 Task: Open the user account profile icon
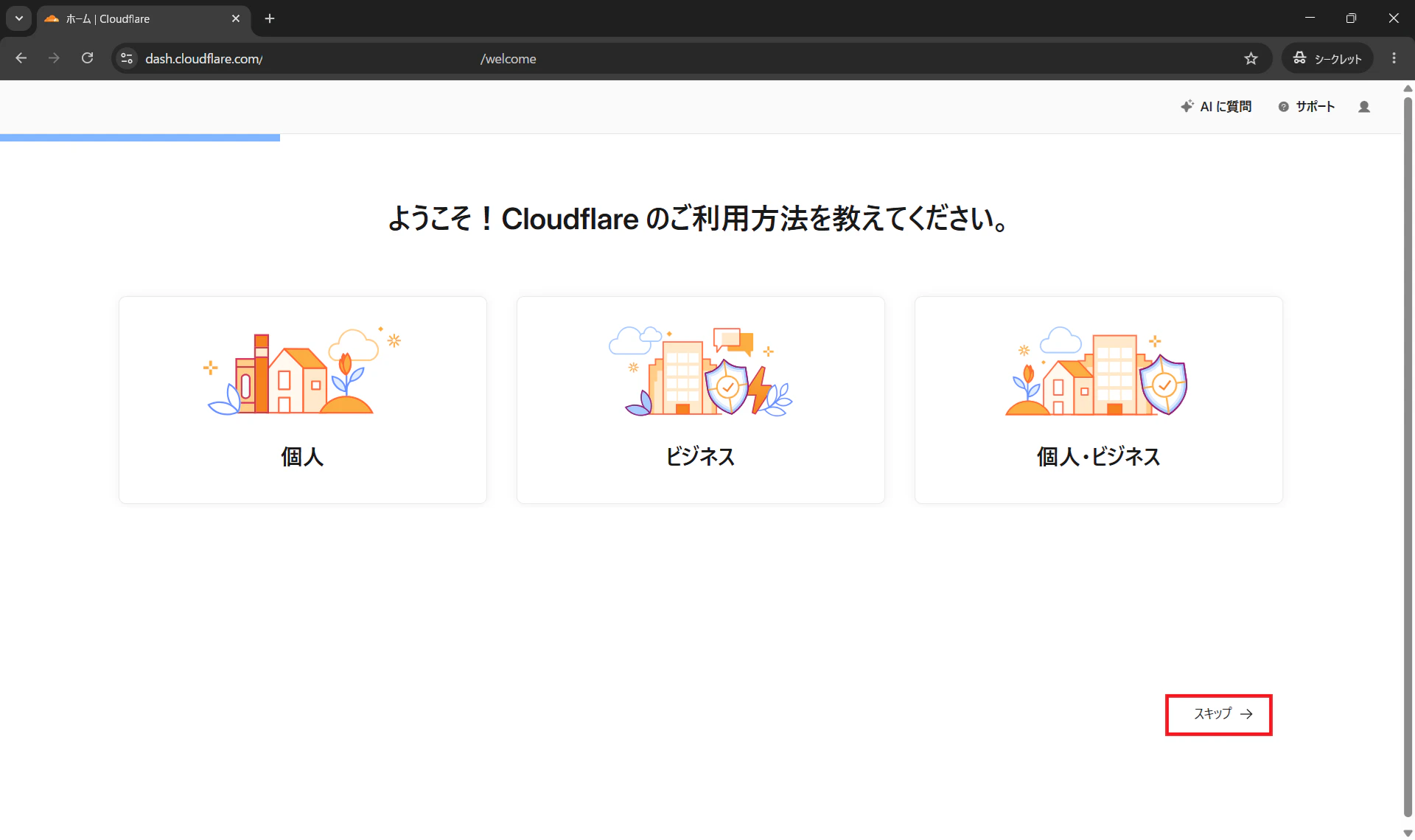tap(1364, 107)
